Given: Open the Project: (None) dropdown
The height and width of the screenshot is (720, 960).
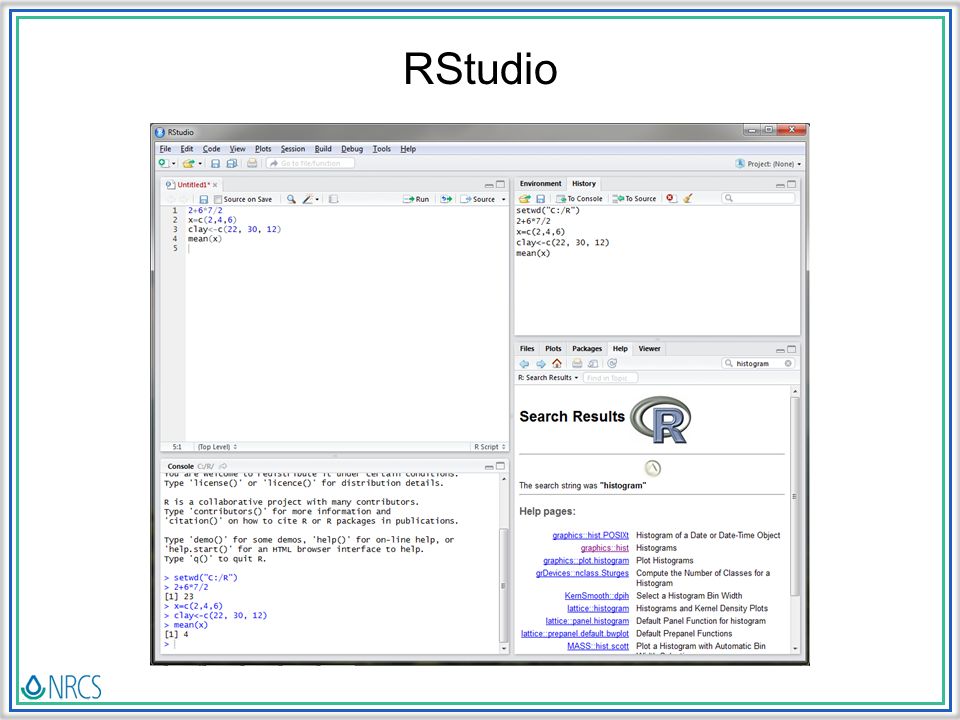Looking at the screenshot, I should point(768,164).
